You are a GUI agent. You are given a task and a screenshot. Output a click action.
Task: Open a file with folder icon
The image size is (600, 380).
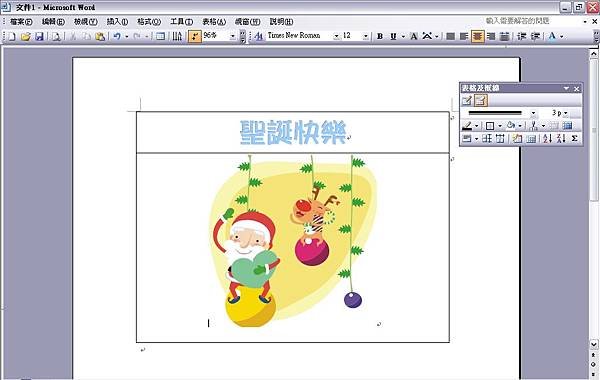point(26,36)
